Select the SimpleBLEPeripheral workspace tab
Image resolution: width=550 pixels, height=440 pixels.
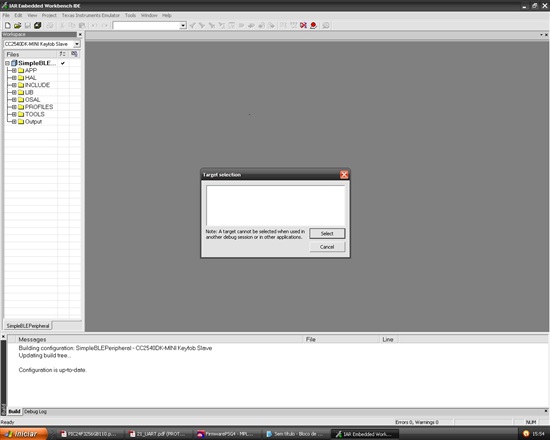(28, 326)
